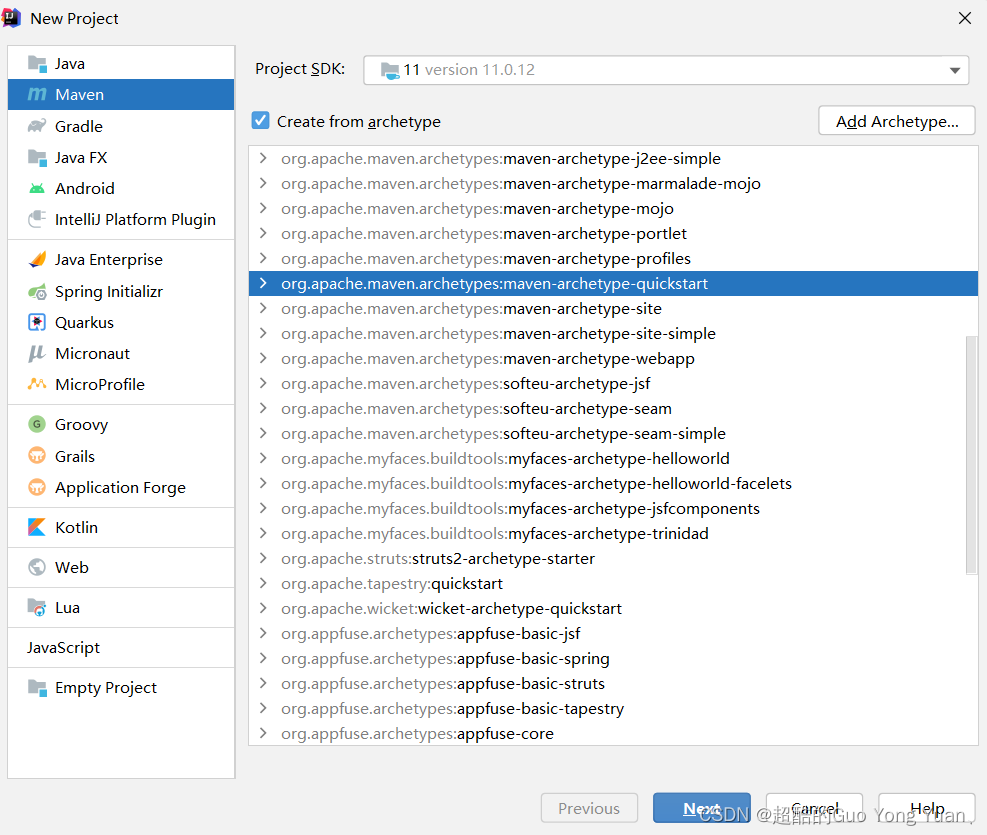Image resolution: width=987 pixels, height=835 pixels.
Task: Select maven-archetype-site row
Action: pyautogui.click(x=613, y=308)
